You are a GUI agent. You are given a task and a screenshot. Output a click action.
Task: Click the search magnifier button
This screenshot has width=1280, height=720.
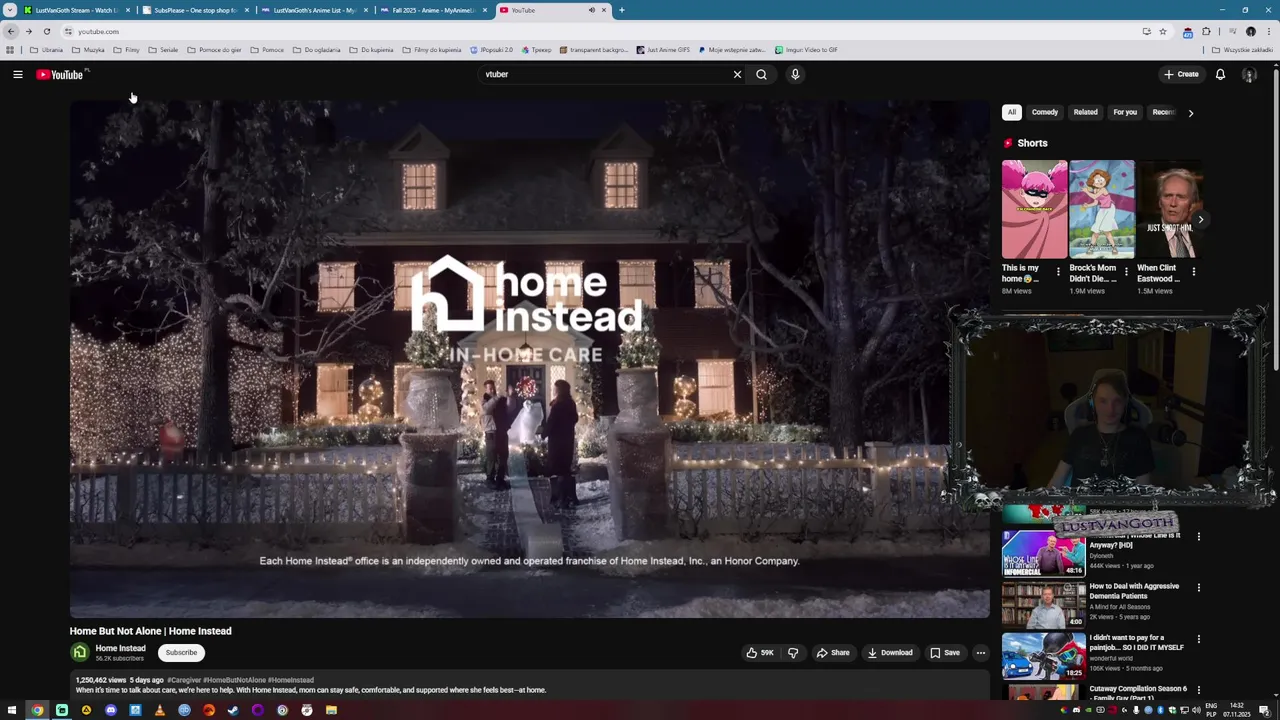(761, 74)
